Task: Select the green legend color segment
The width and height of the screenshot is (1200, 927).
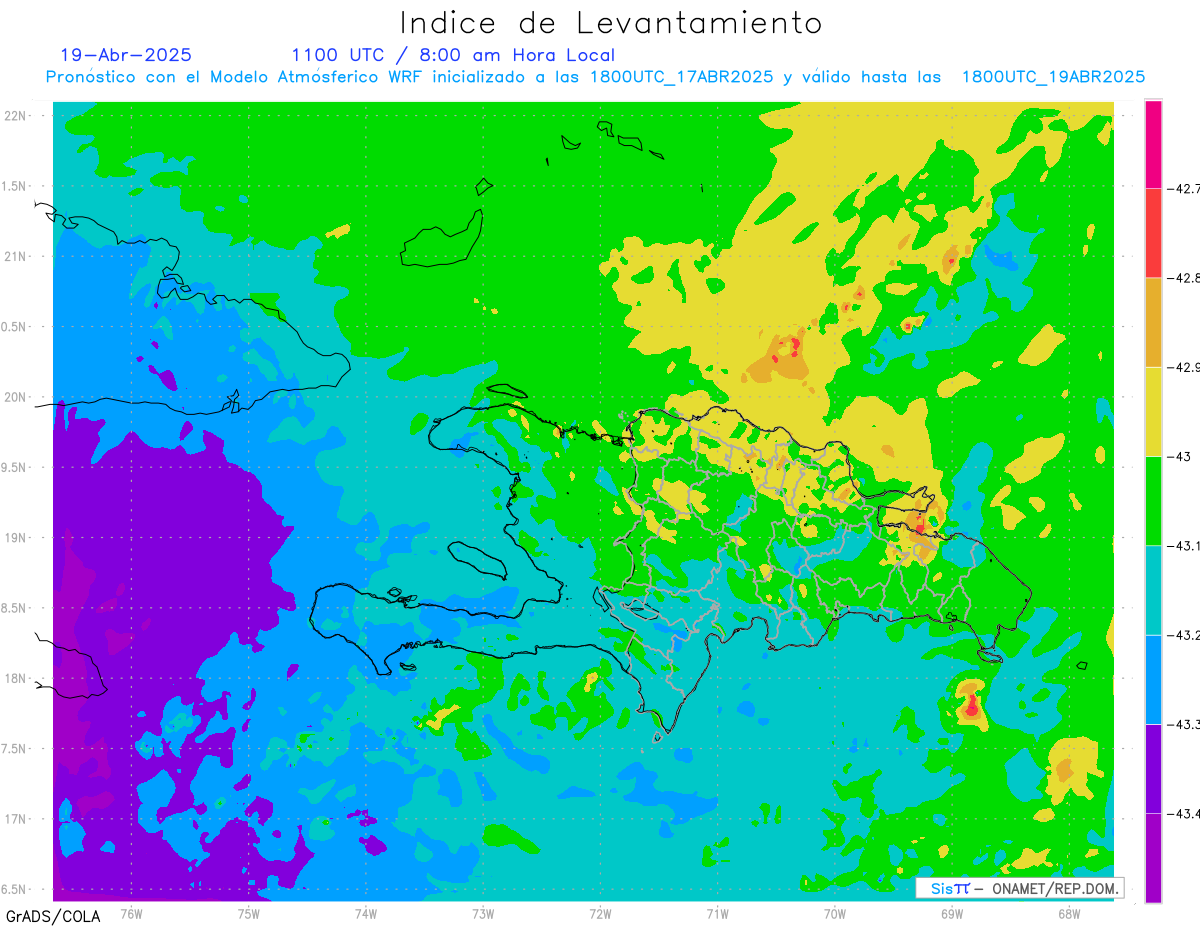Action: [x=1153, y=500]
